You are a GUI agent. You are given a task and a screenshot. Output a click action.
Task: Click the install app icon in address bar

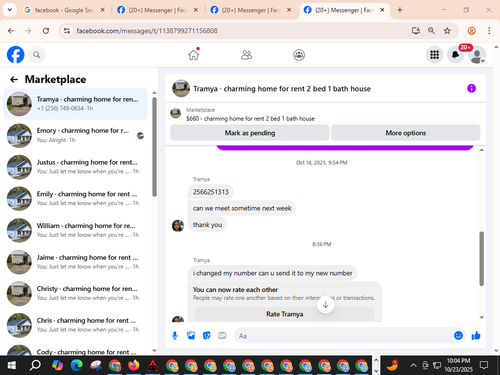[416, 31]
